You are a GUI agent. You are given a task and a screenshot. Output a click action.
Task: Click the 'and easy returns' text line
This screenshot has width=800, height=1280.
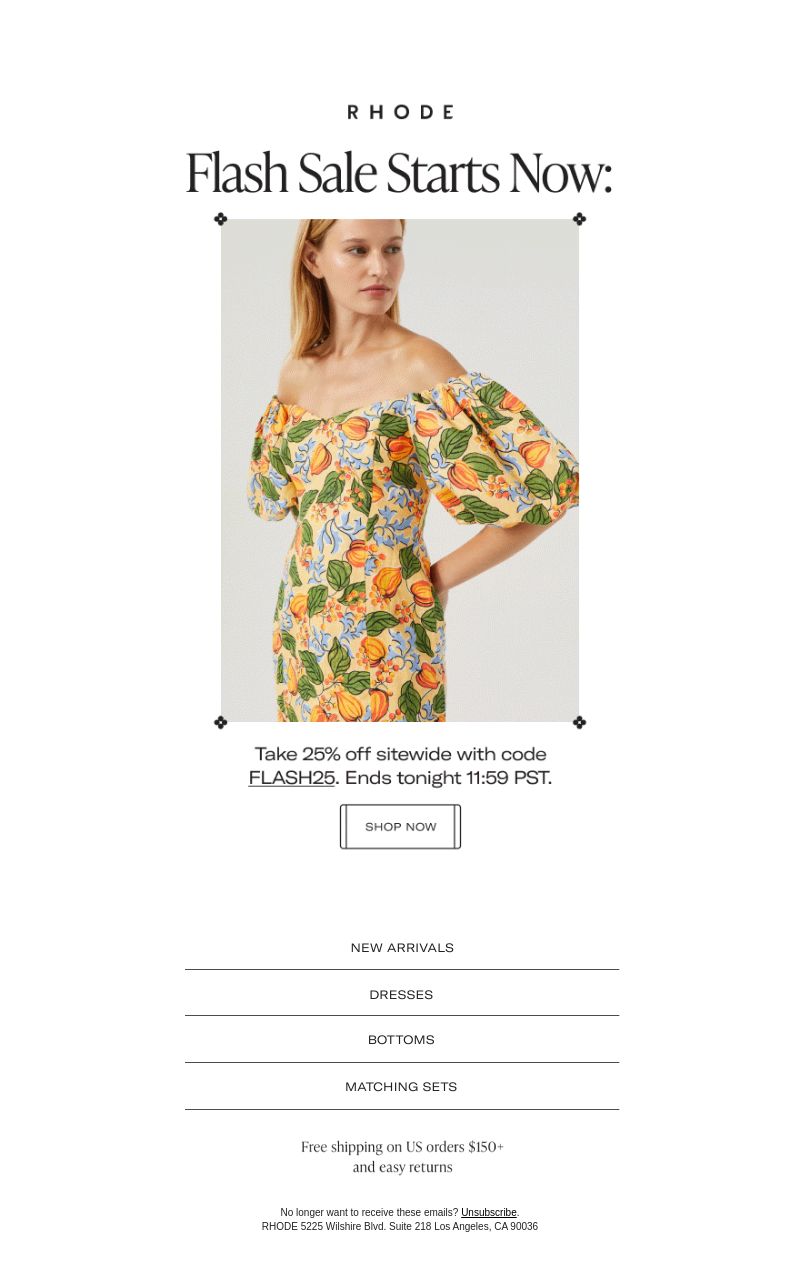point(402,1167)
